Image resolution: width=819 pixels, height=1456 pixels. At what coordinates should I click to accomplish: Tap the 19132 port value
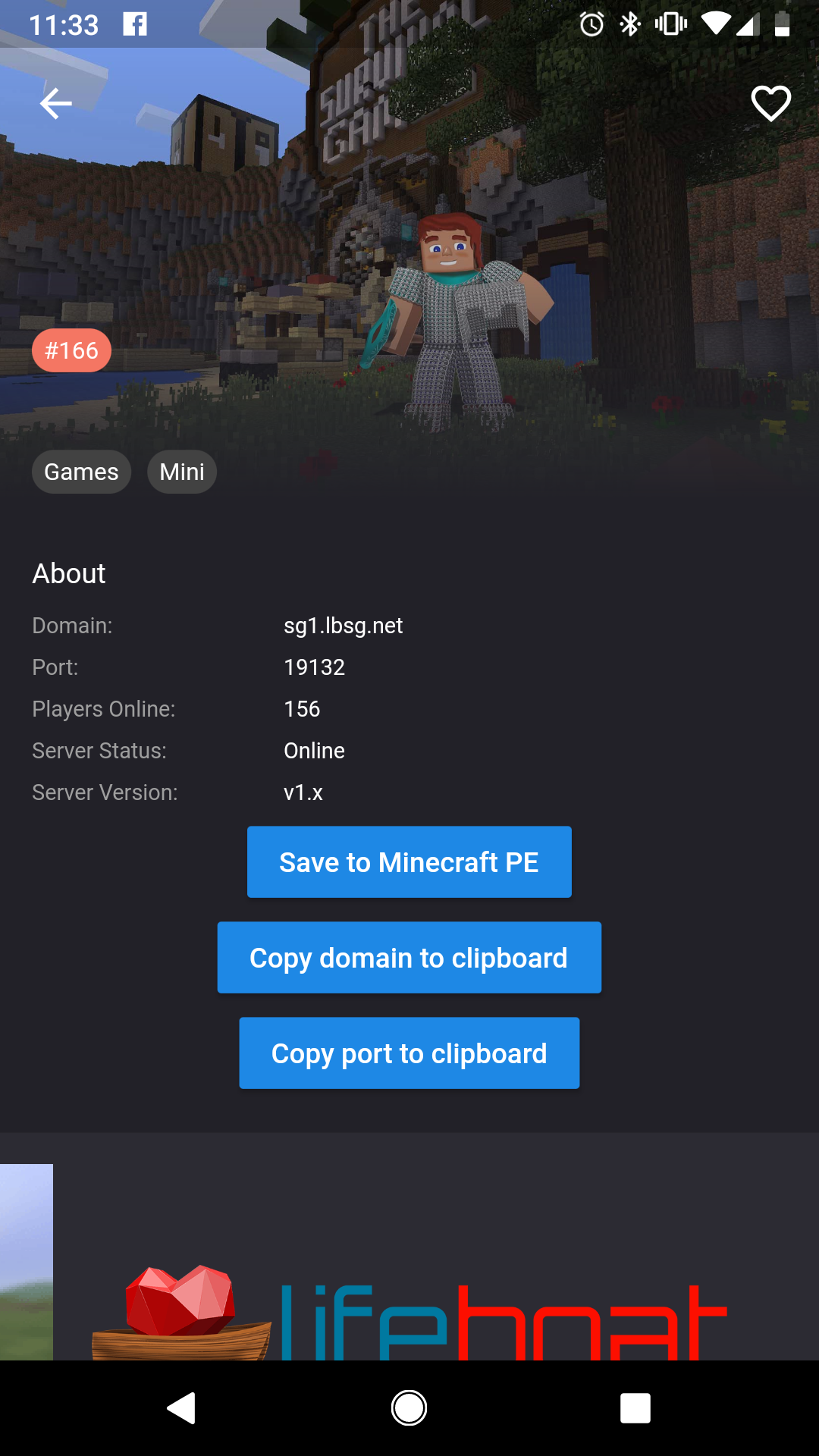[x=314, y=667]
